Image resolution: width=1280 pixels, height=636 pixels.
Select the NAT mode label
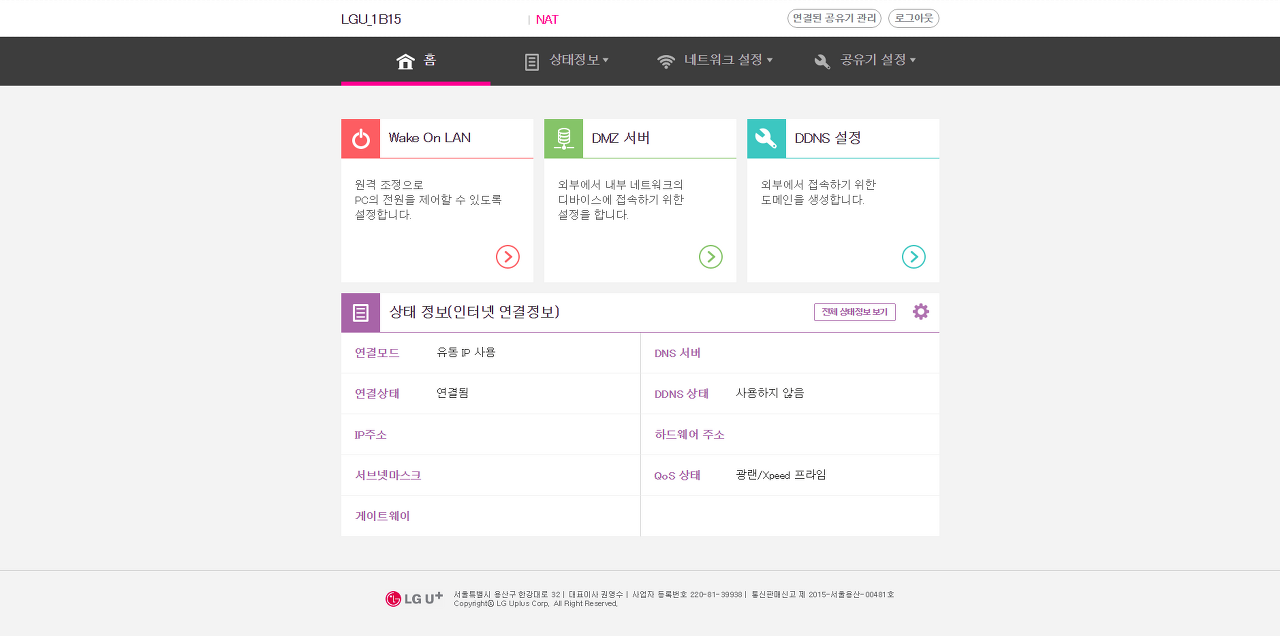[547, 19]
